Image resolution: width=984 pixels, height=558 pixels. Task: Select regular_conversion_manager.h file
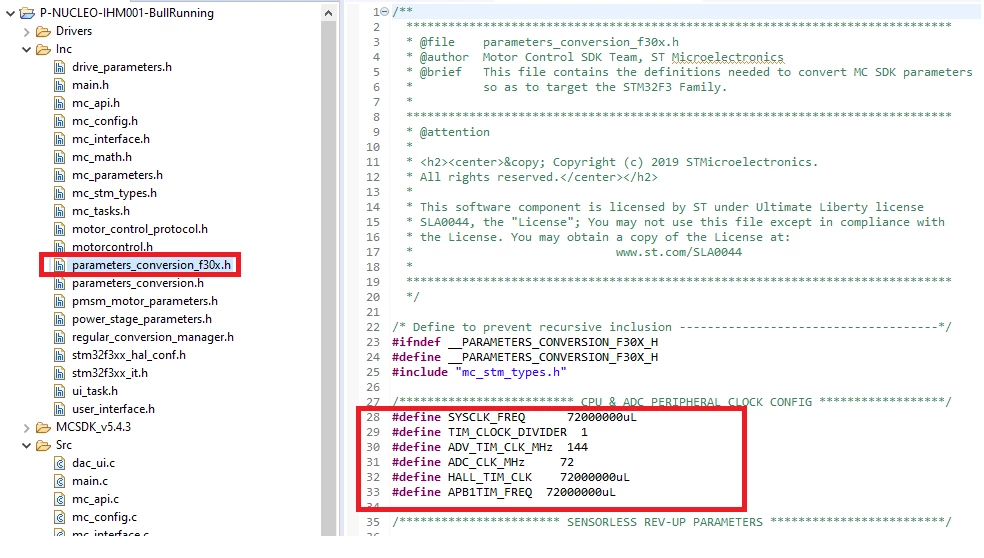tap(152, 337)
